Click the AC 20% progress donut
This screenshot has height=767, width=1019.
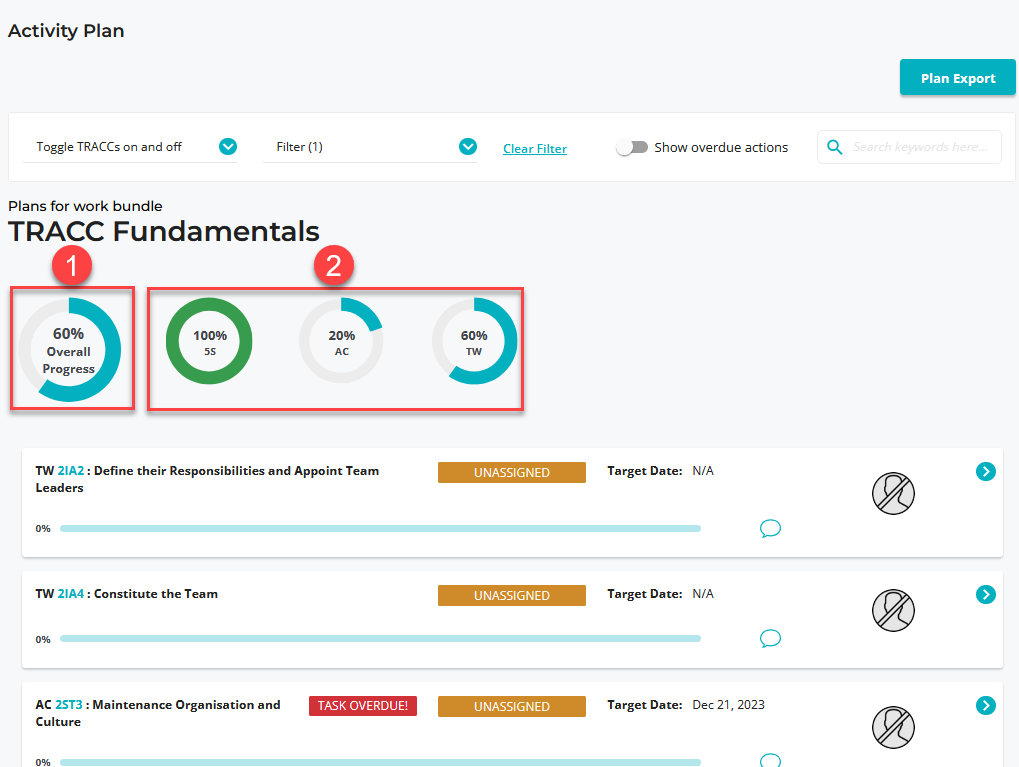(341, 341)
